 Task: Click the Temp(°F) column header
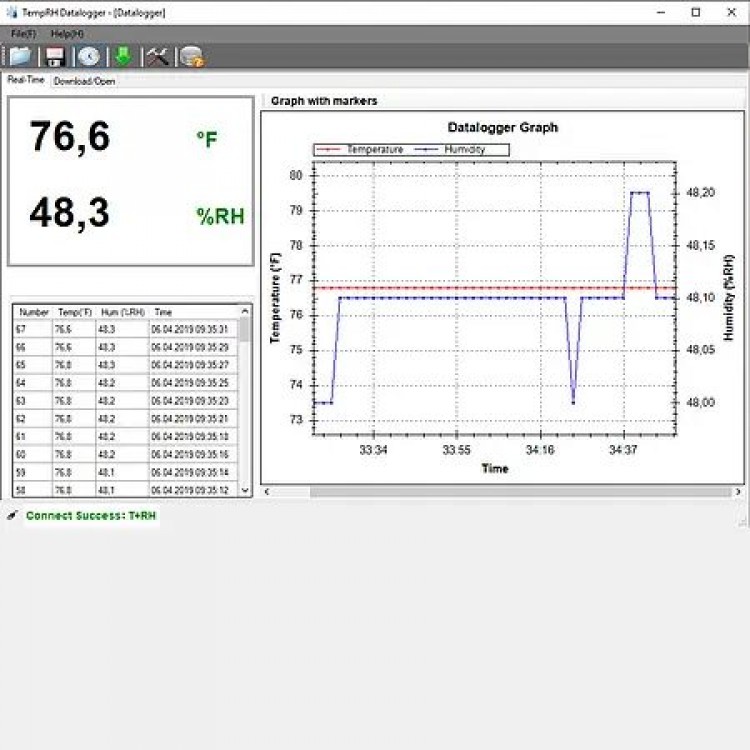(x=75, y=312)
